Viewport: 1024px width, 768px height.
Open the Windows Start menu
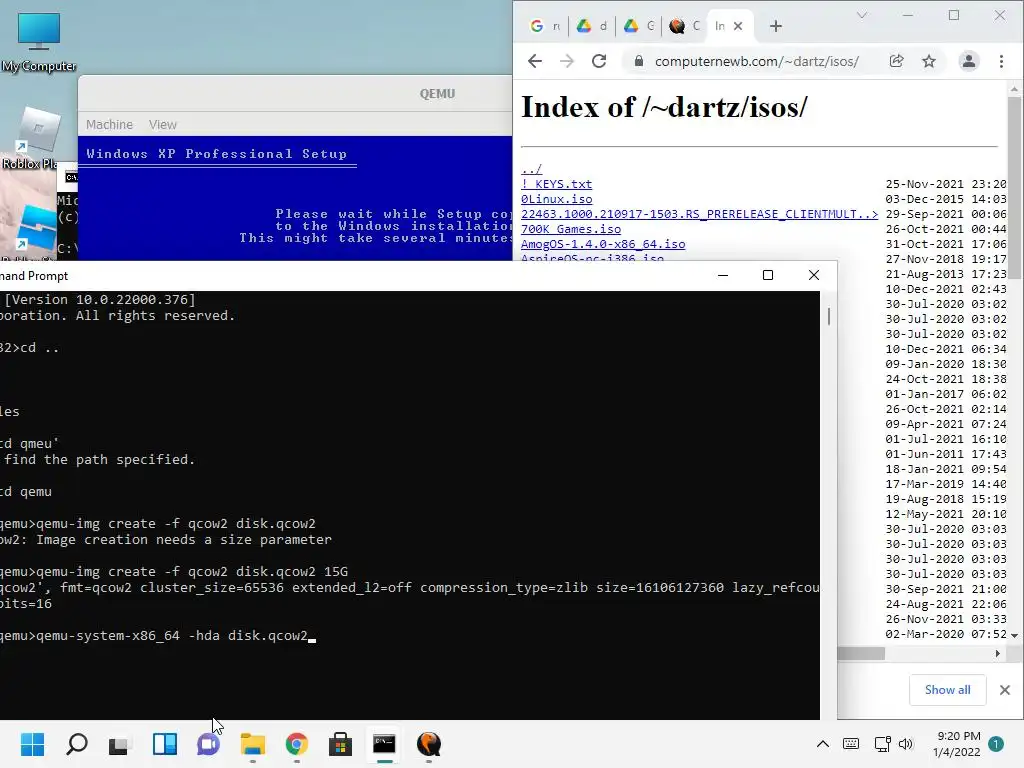pos(32,744)
